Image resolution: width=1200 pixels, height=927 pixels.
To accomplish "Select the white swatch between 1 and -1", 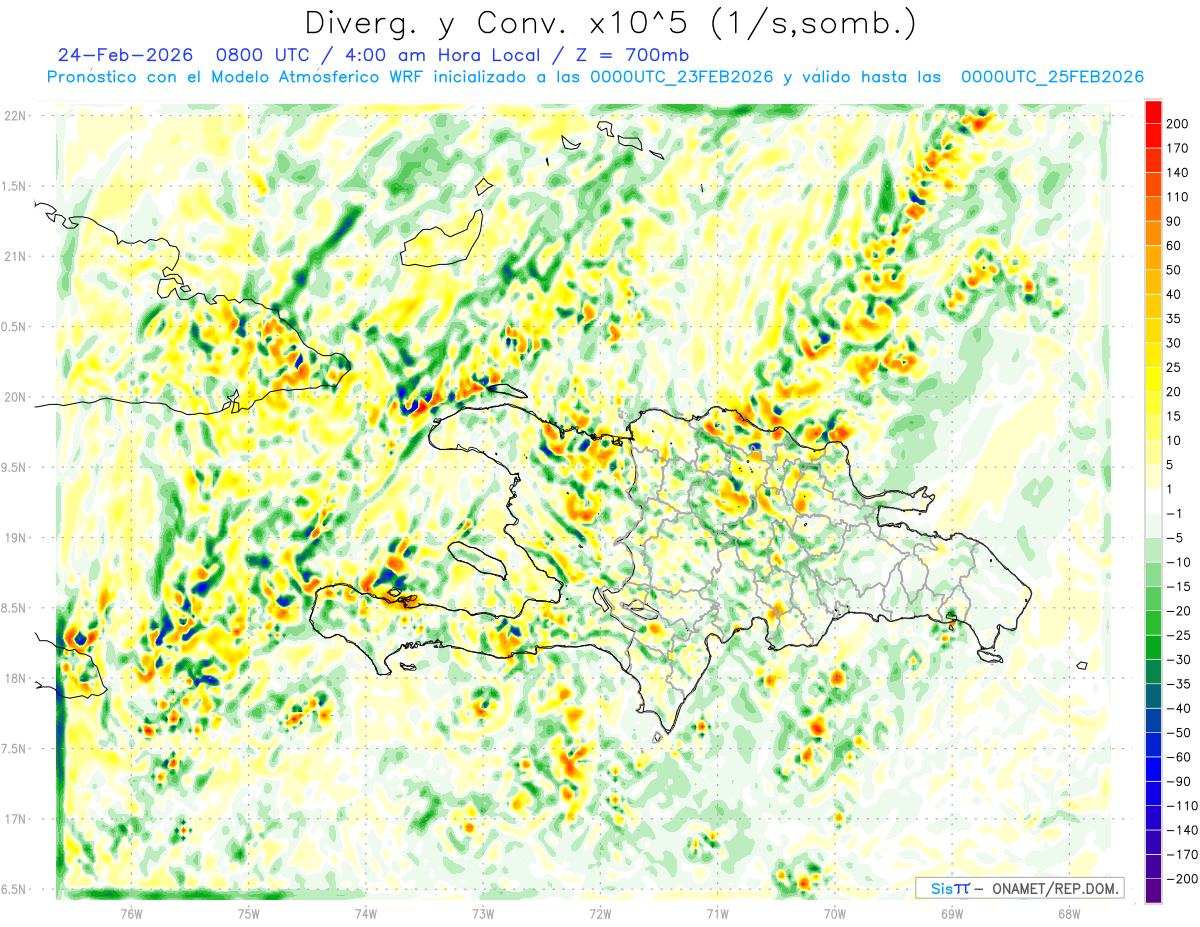I will pyautogui.click(x=1153, y=501).
